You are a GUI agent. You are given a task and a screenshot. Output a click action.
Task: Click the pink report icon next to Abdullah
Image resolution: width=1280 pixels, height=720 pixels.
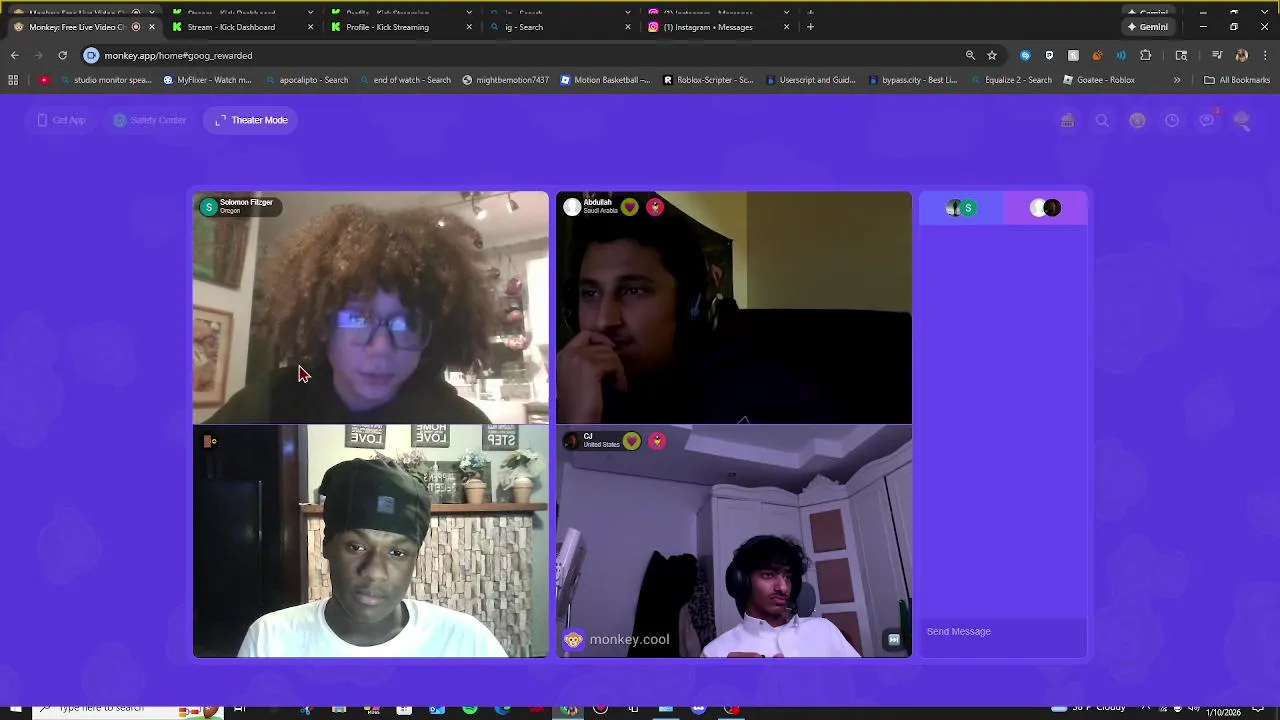655,207
